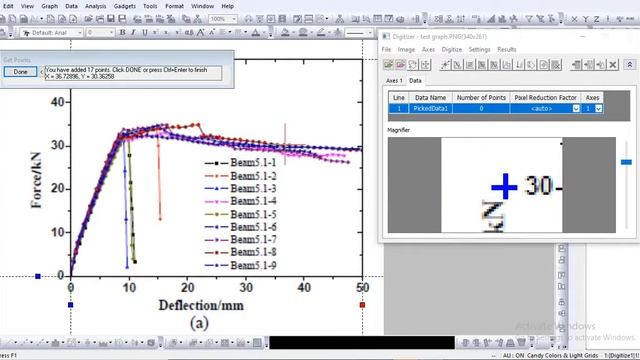Select the Manually Pick Points tool
The width and height of the screenshot is (640, 360).
[x=445, y=64]
